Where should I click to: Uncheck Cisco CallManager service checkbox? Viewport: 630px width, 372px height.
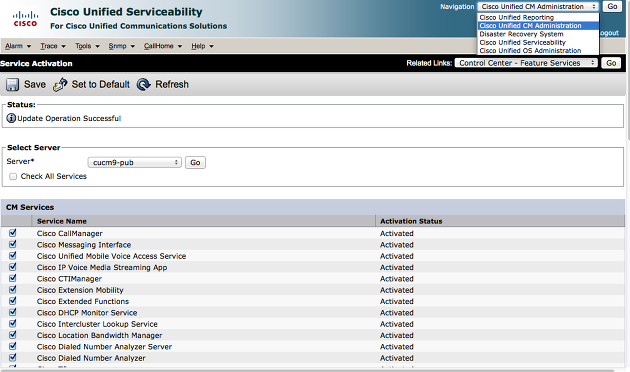tap(13, 233)
